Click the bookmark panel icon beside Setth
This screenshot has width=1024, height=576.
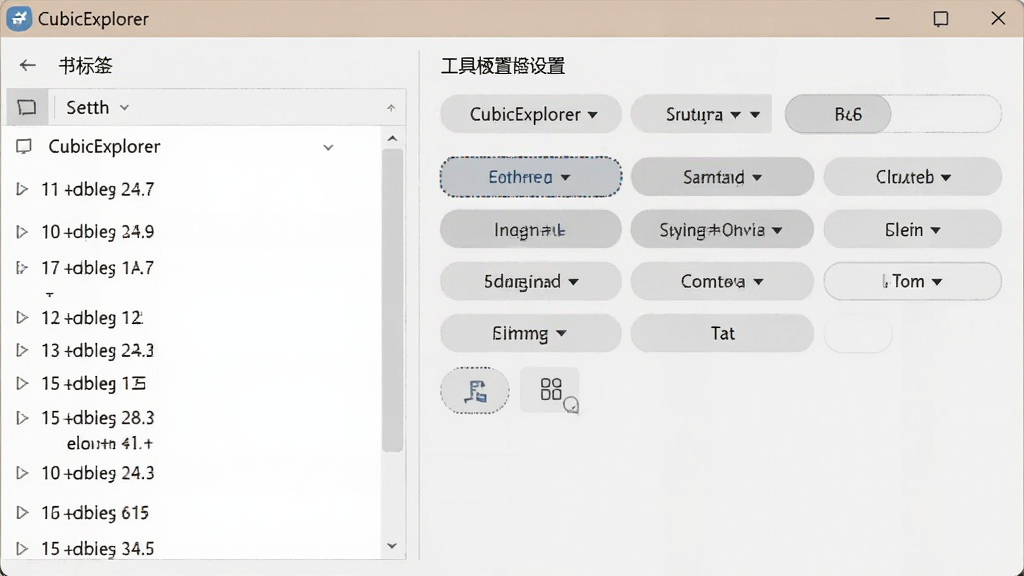coord(27,107)
